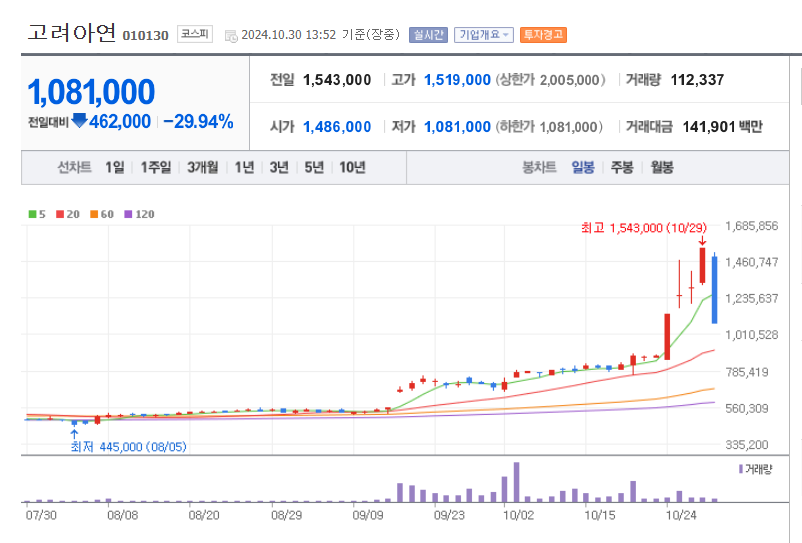The image size is (802, 543).
Task: Click the 전일 value 1,543,000
Action: (337, 80)
